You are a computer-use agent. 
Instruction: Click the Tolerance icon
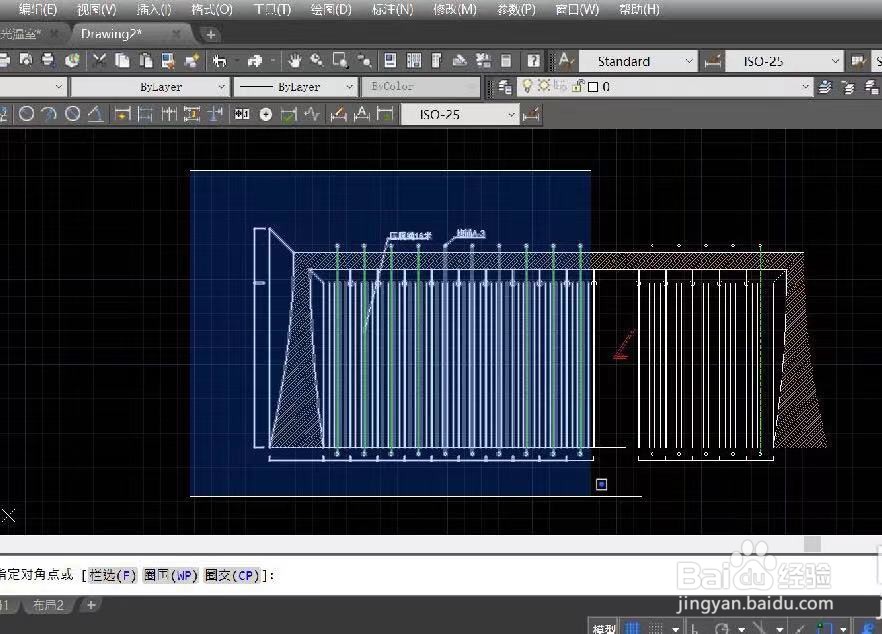point(242,114)
